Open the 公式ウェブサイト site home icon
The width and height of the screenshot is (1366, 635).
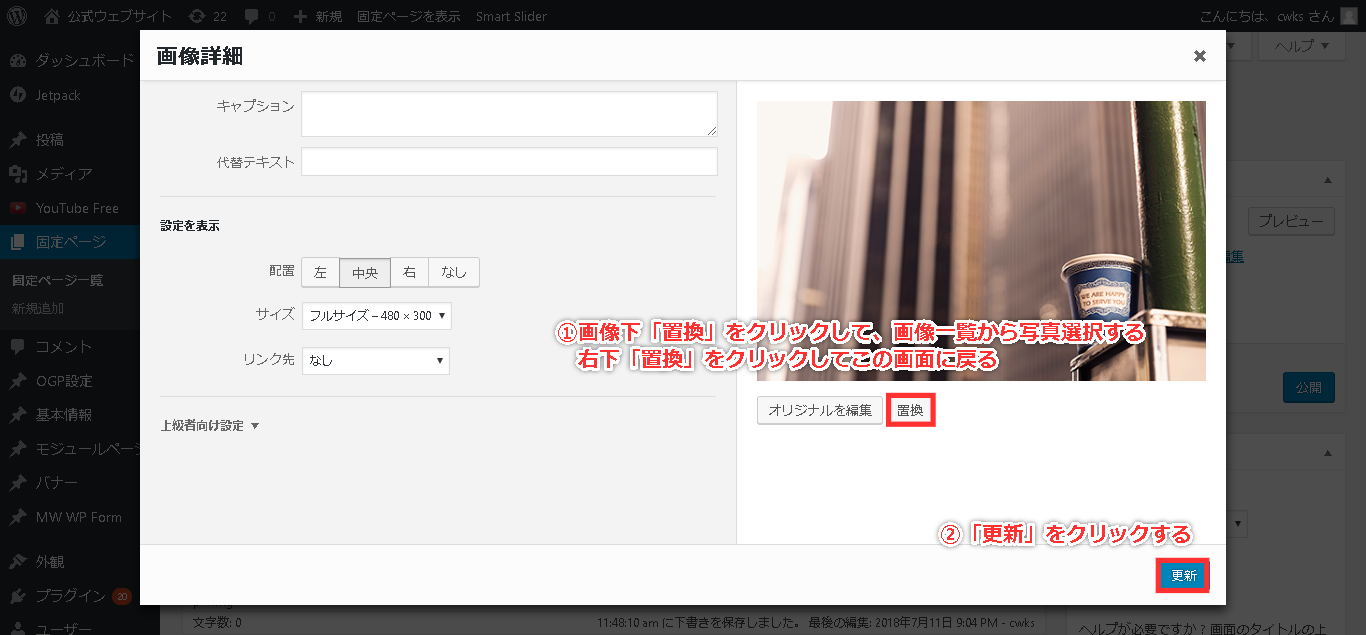pos(52,16)
